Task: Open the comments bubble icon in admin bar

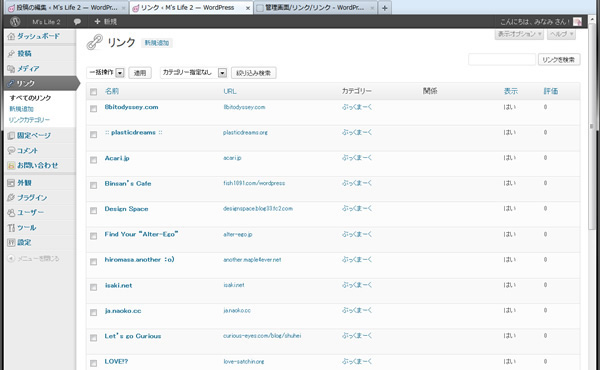Action: point(77,21)
